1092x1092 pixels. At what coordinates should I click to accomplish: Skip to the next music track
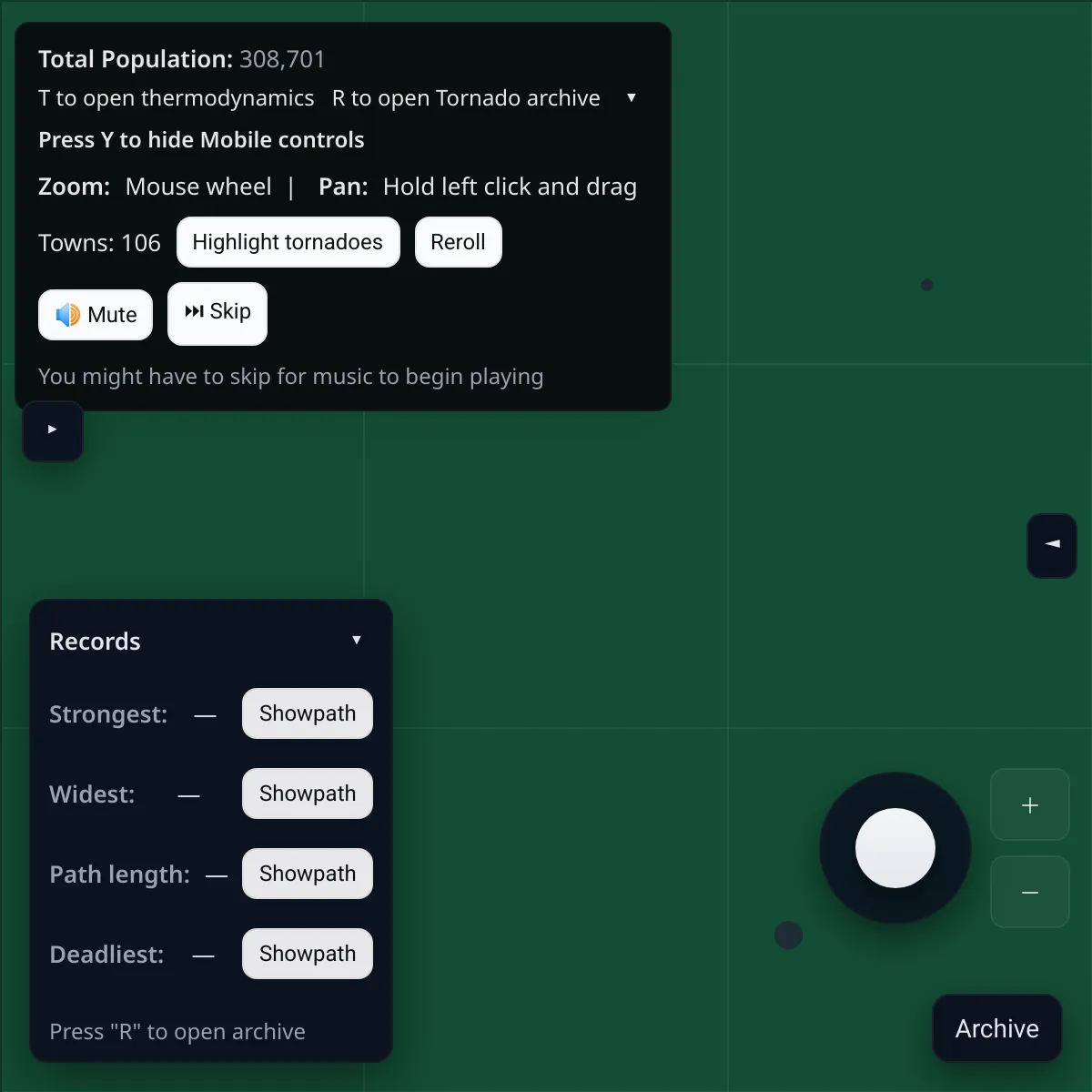click(x=217, y=313)
